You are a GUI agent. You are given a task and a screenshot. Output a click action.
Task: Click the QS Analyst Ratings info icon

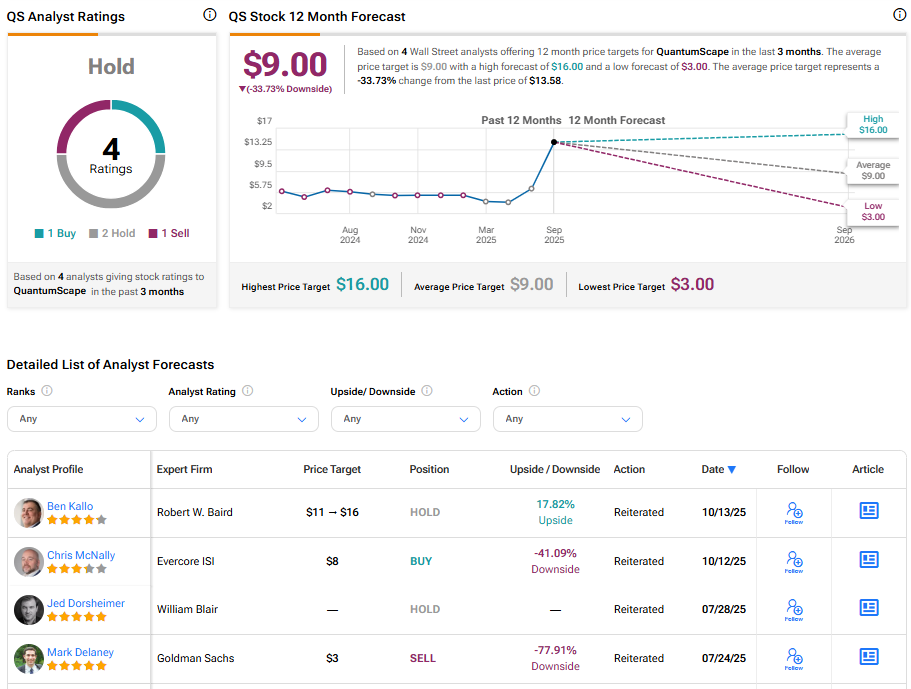(209, 15)
